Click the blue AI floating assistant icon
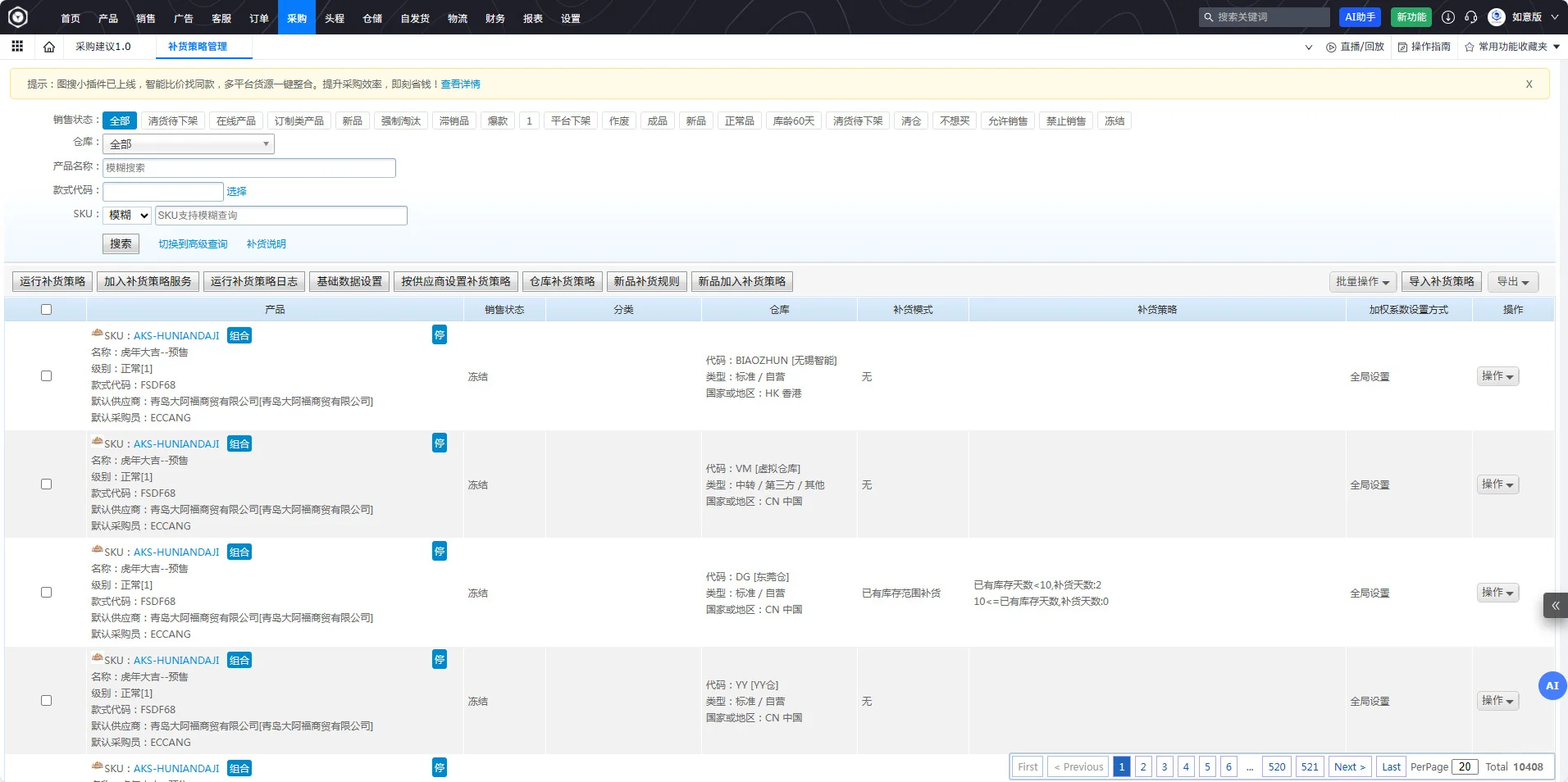The width and height of the screenshot is (1568, 782). tap(1552, 686)
